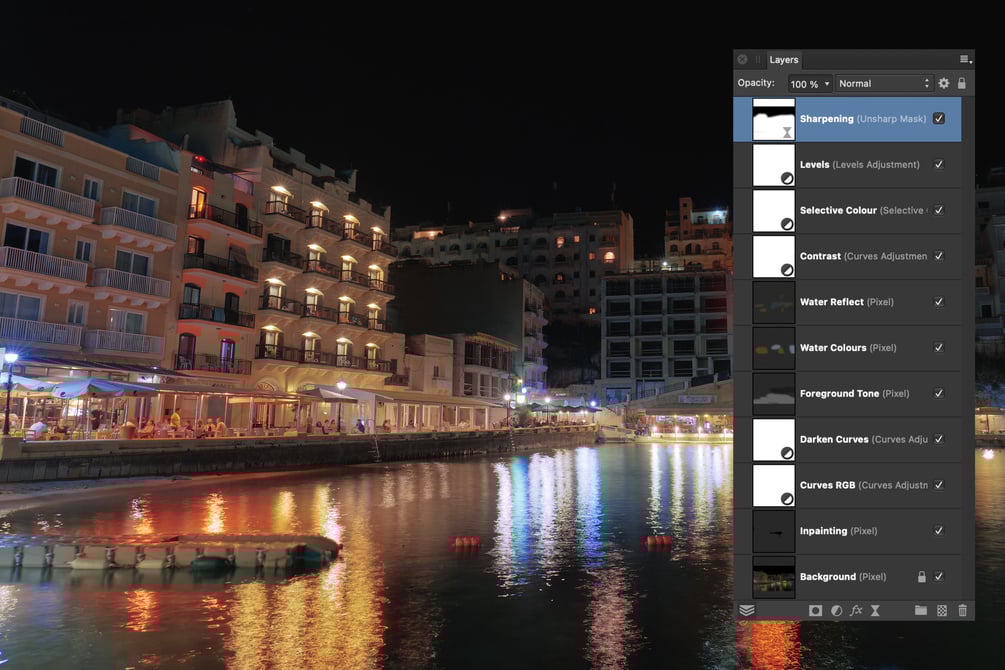The width and height of the screenshot is (1005, 670).
Task: Select the Layers tab
Action: click(783, 60)
